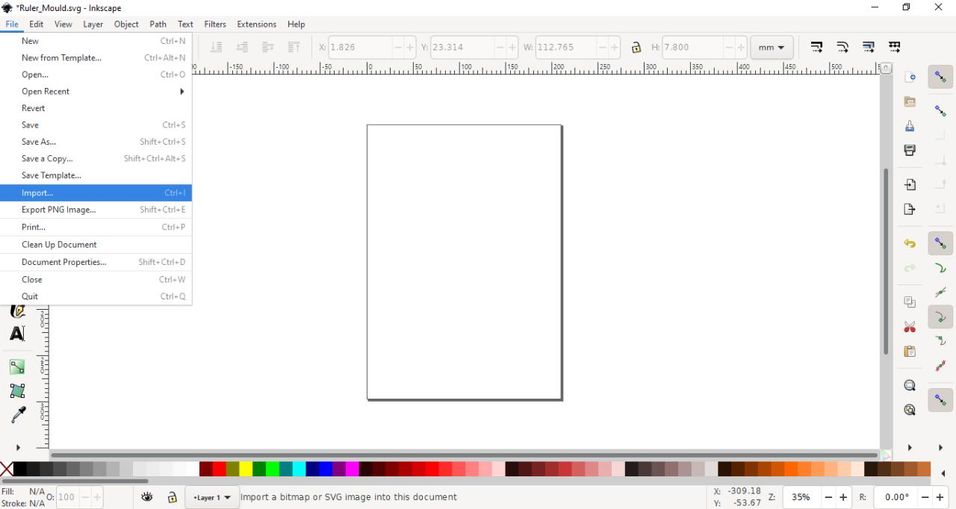
Task: Pick the cyan palette swatch
Action: pyautogui.click(x=299, y=469)
